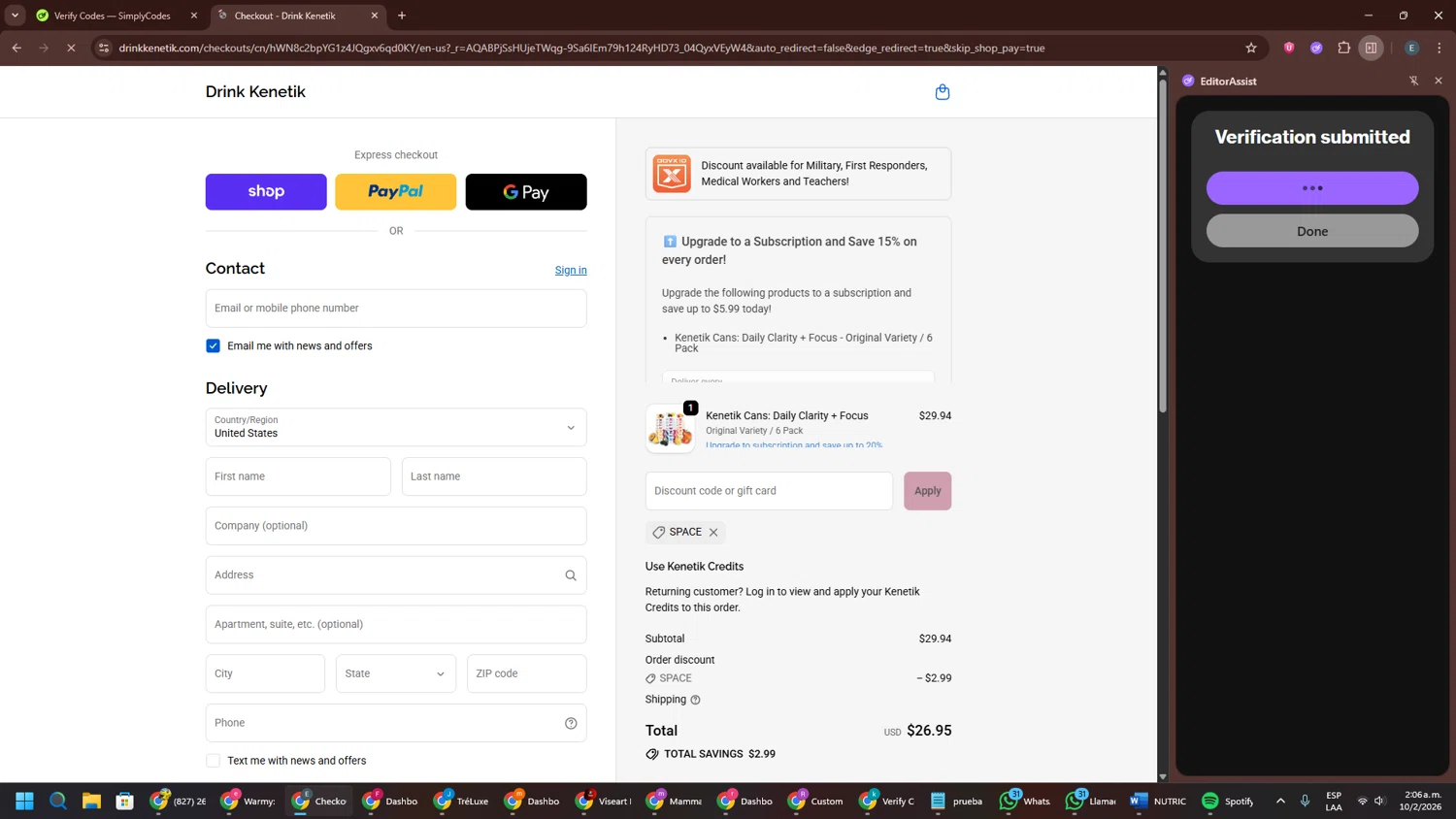
Task: Remove the SPACE discount code
Action: click(713, 532)
